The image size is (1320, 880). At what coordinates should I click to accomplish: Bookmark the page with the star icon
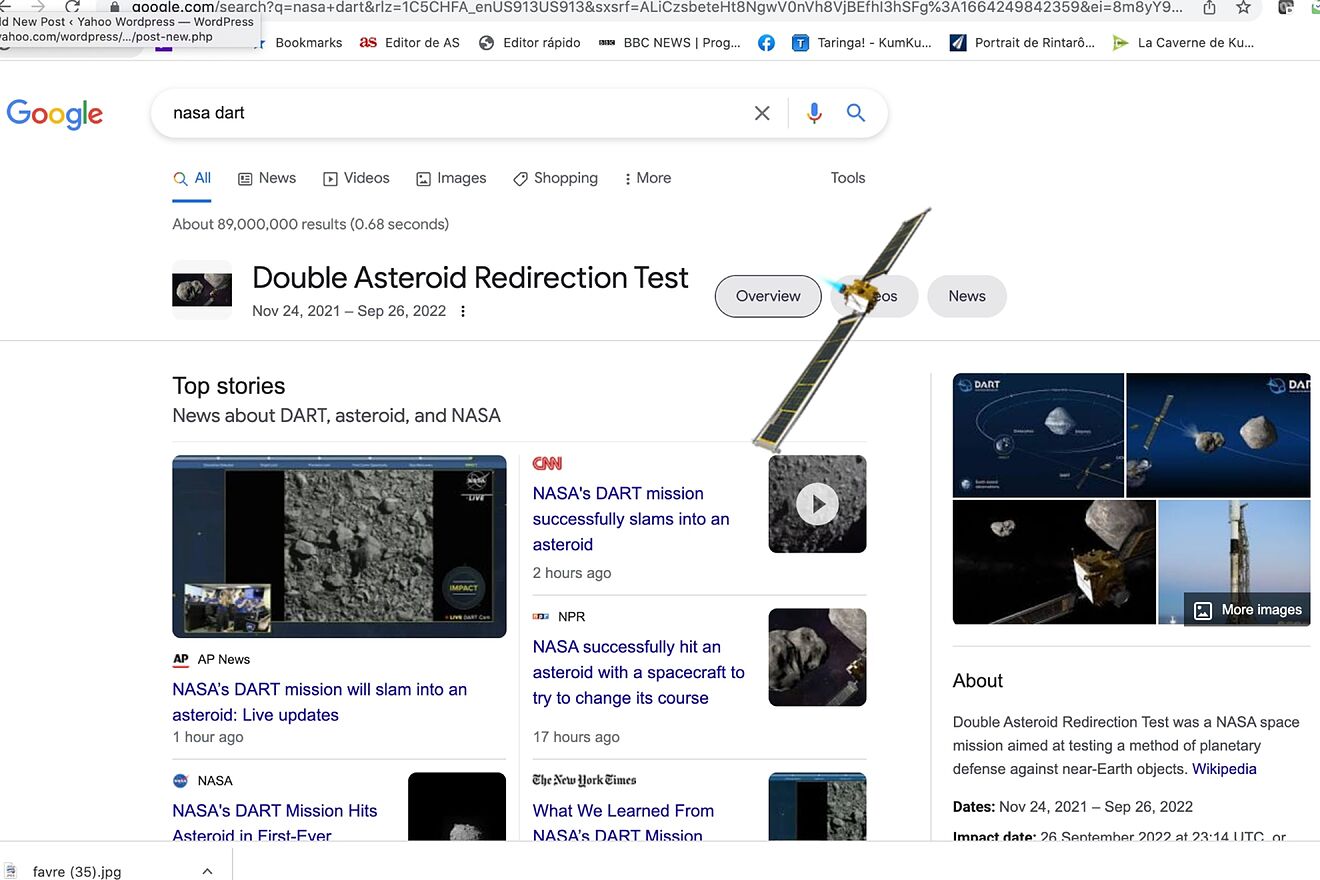coord(1243,7)
